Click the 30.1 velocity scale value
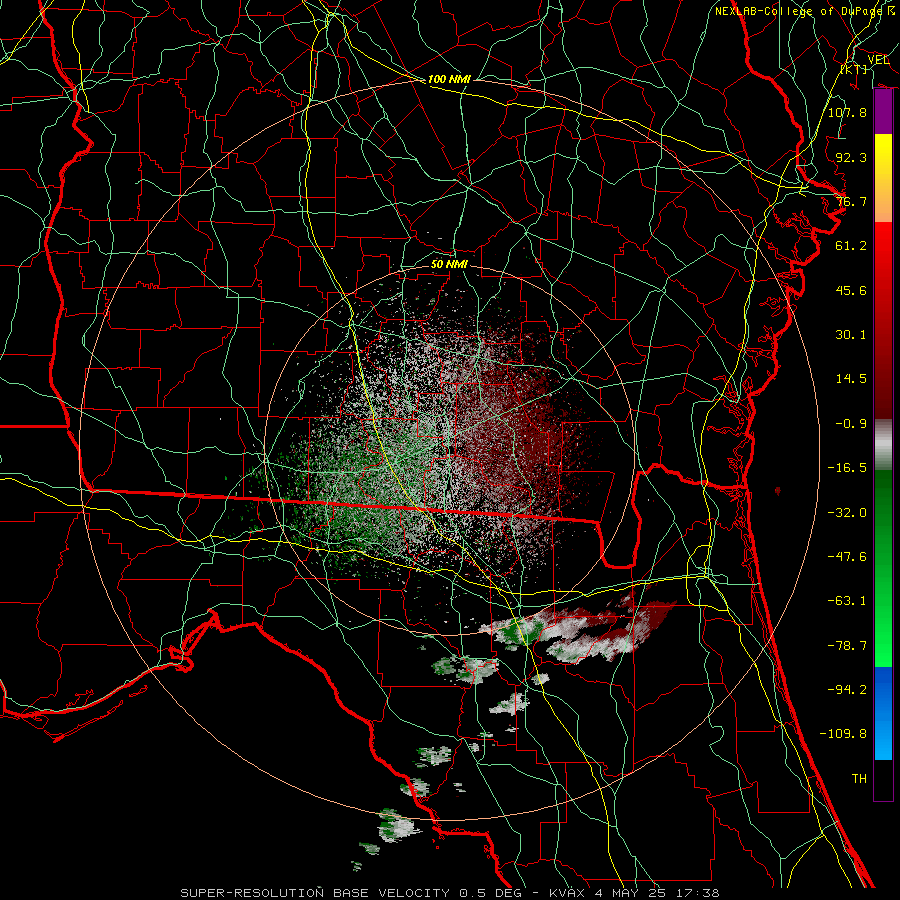Viewport: 900px width, 900px height. tap(851, 335)
